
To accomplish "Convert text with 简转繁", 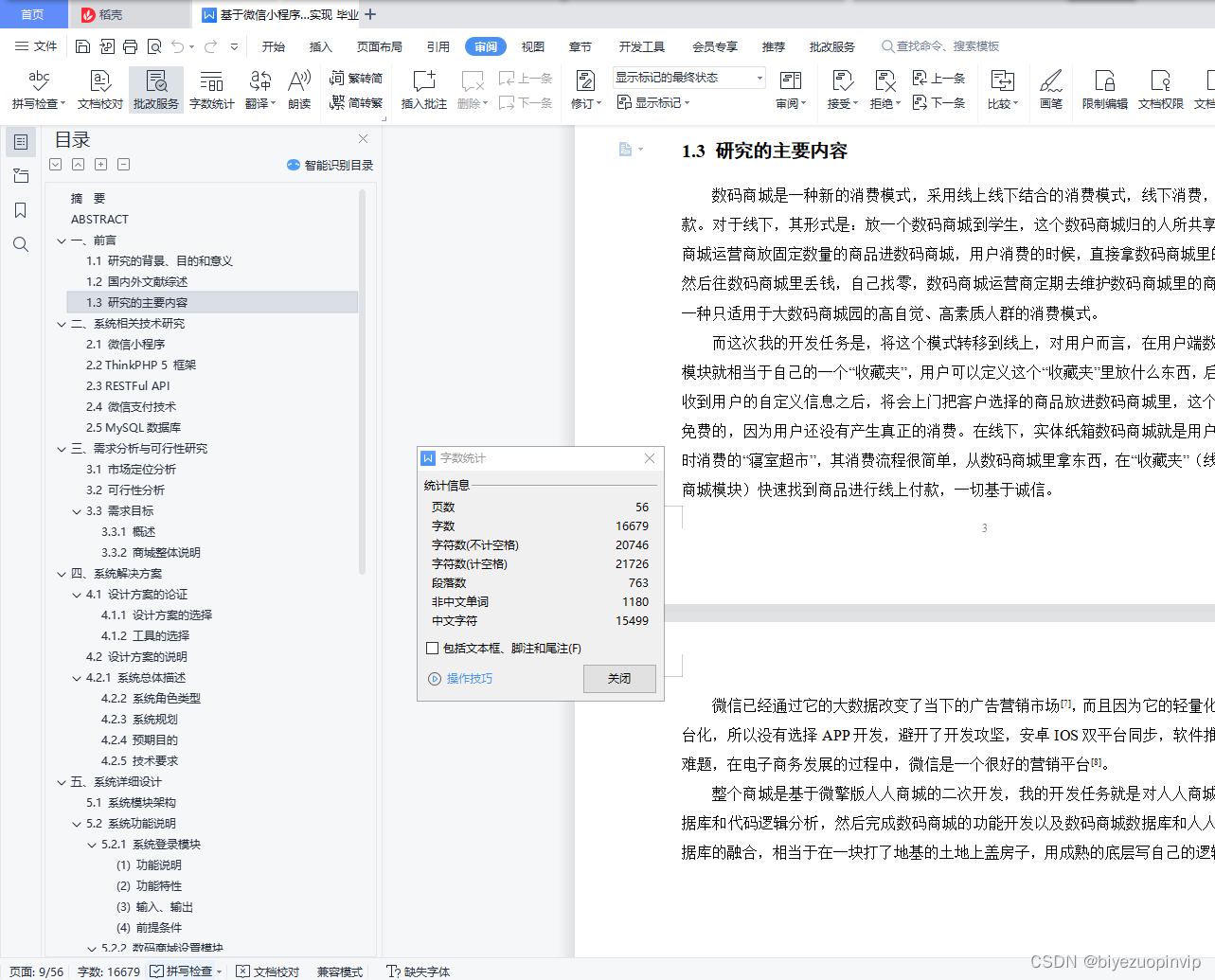I will 356,103.
